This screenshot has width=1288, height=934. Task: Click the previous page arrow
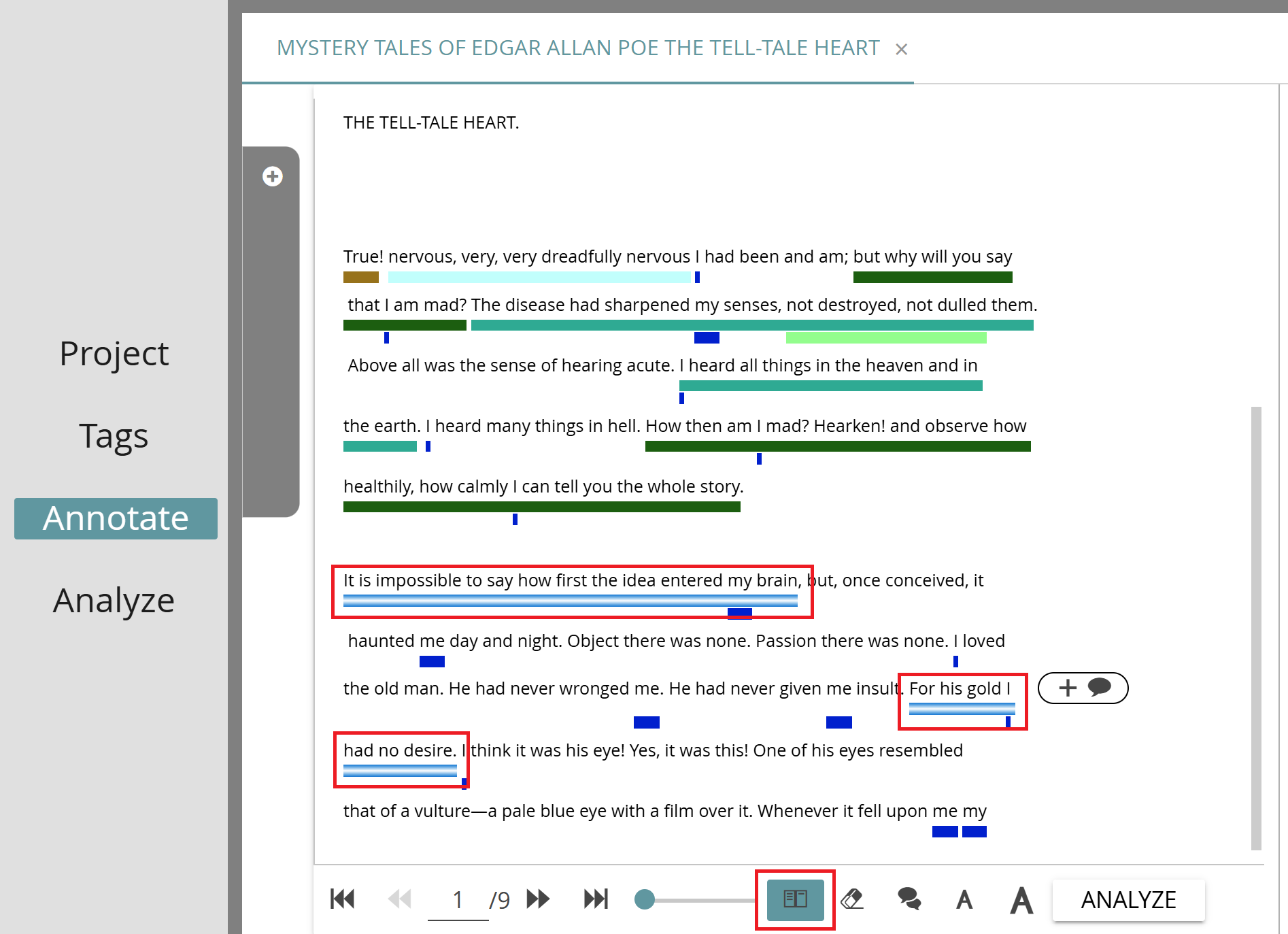pyautogui.click(x=400, y=899)
